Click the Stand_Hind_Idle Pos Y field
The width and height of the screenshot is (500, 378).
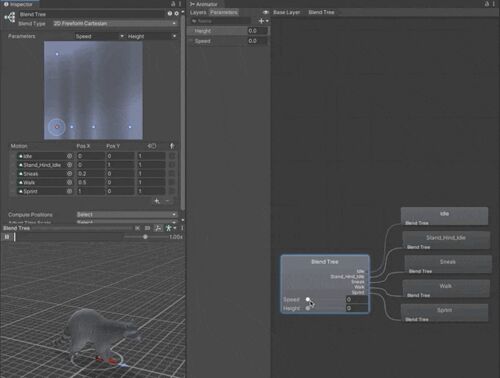coord(120,165)
